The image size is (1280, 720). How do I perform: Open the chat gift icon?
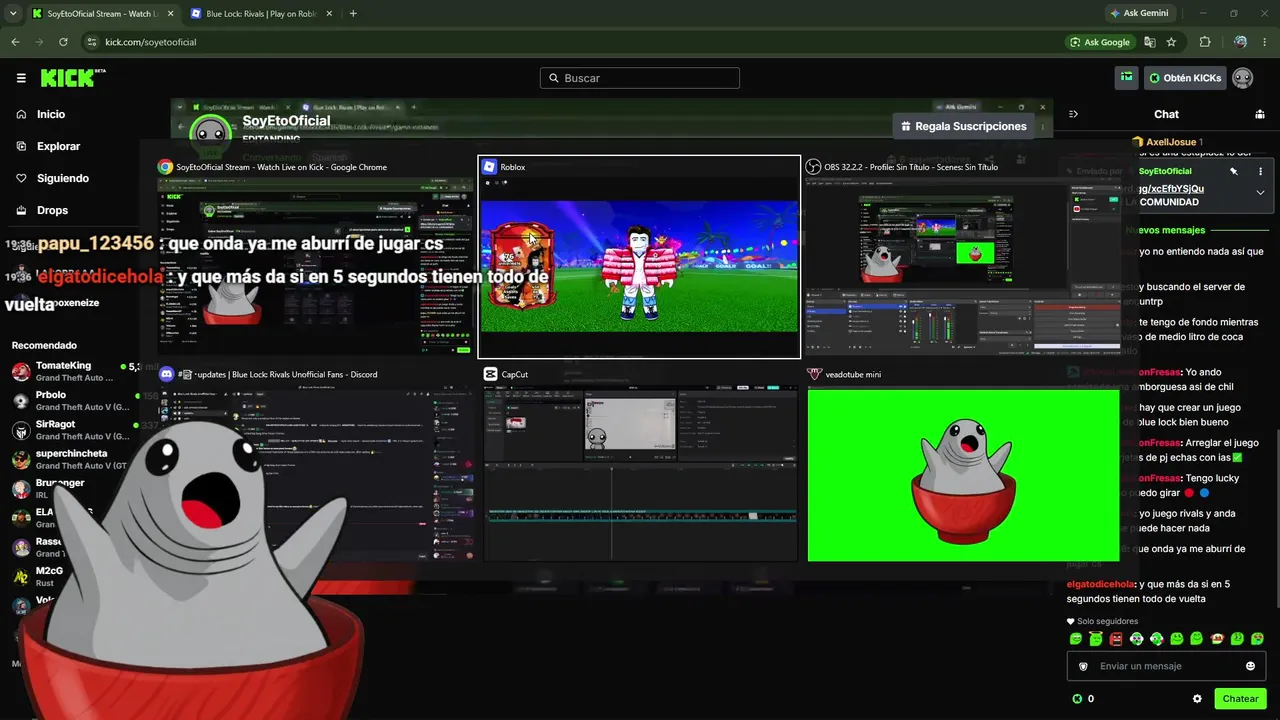tap(1260, 114)
